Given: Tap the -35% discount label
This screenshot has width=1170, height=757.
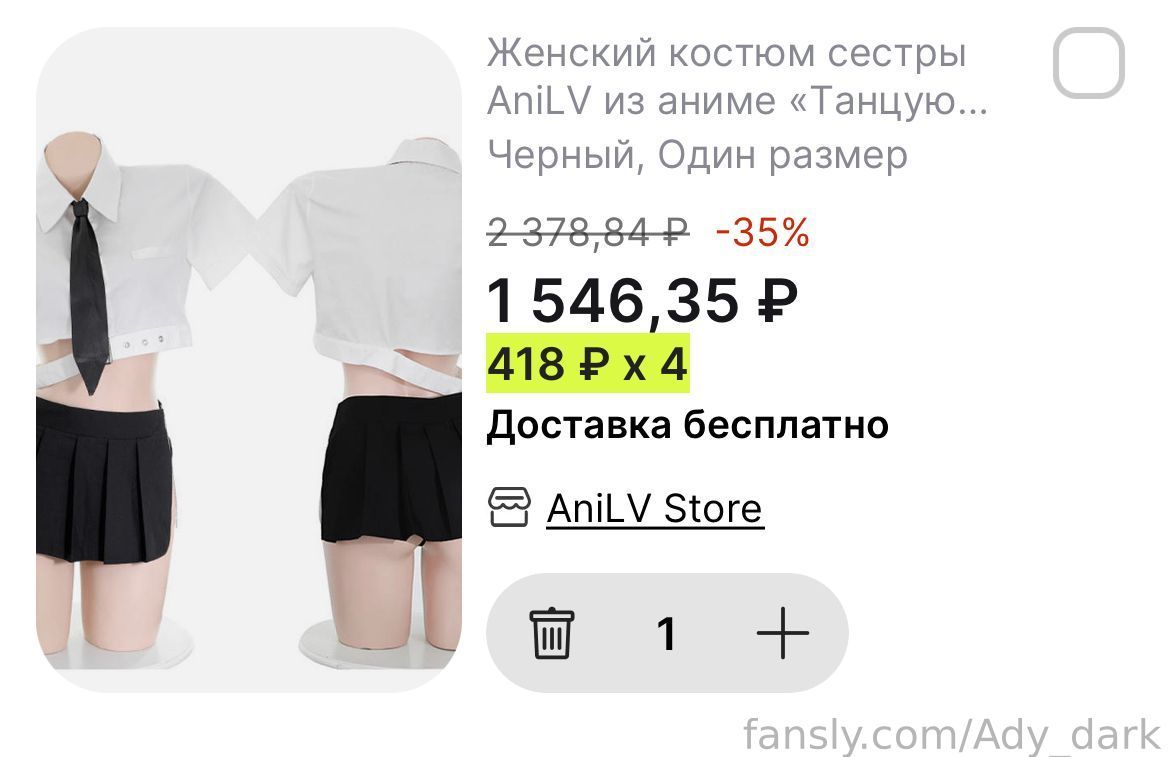Looking at the screenshot, I should click(762, 232).
